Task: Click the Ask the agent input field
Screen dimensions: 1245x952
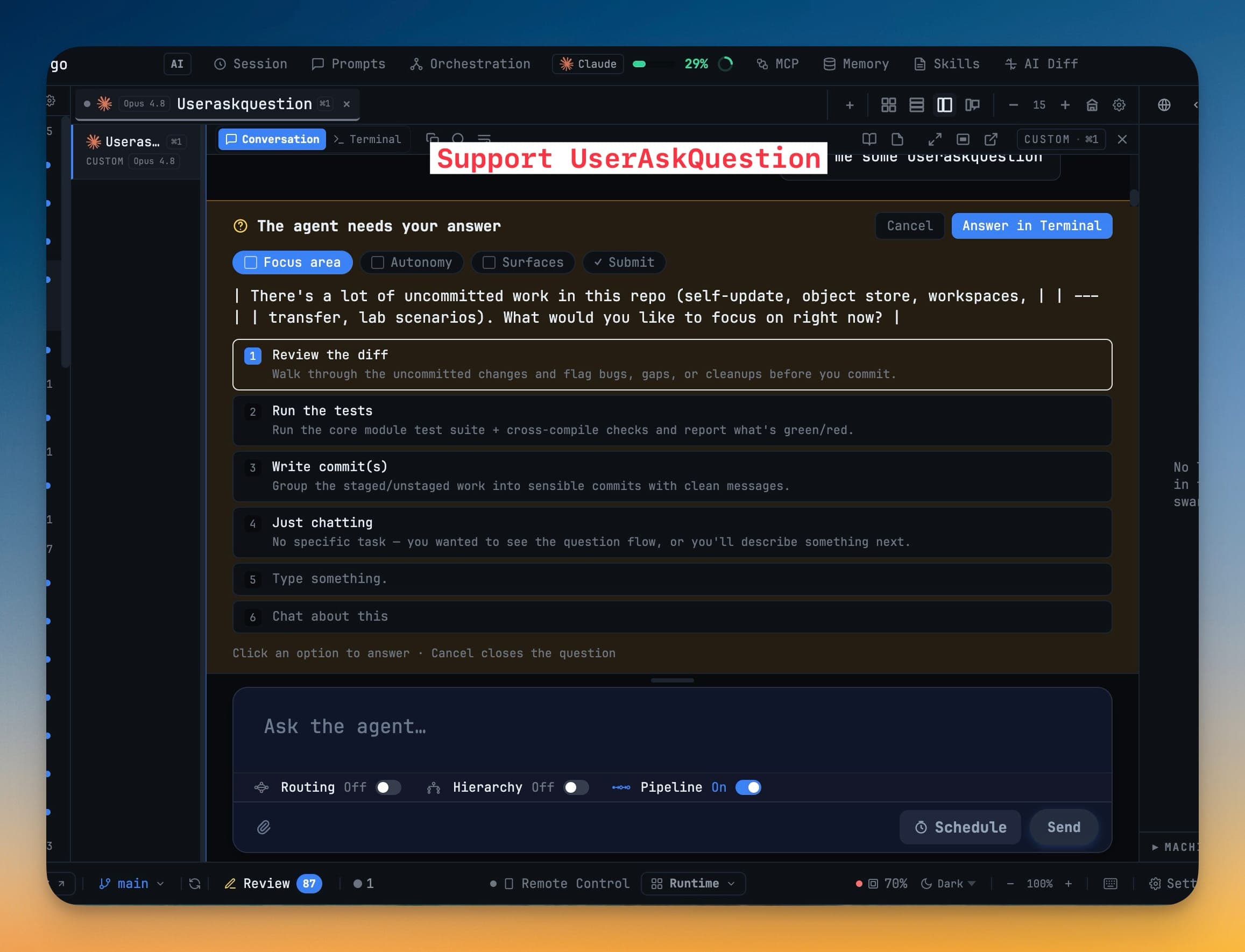Action: click(672, 728)
